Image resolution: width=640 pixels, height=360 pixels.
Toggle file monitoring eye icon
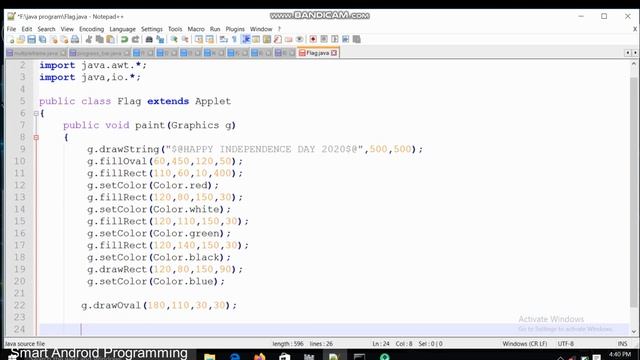tap(300, 40)
